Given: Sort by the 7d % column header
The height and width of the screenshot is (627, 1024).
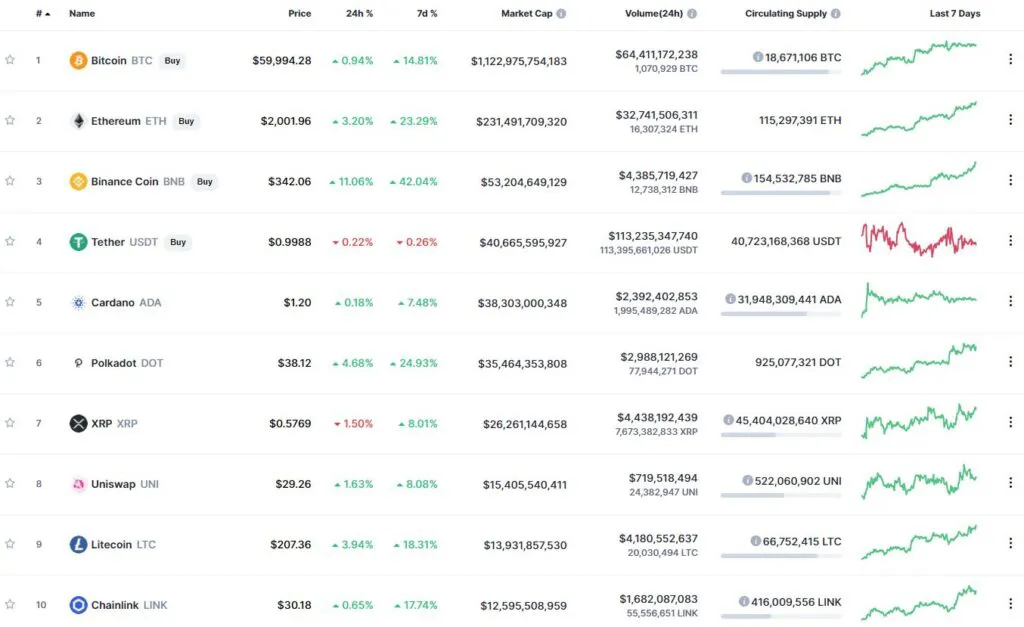Looking at the screenshot, I should click(x=427, y=14).
